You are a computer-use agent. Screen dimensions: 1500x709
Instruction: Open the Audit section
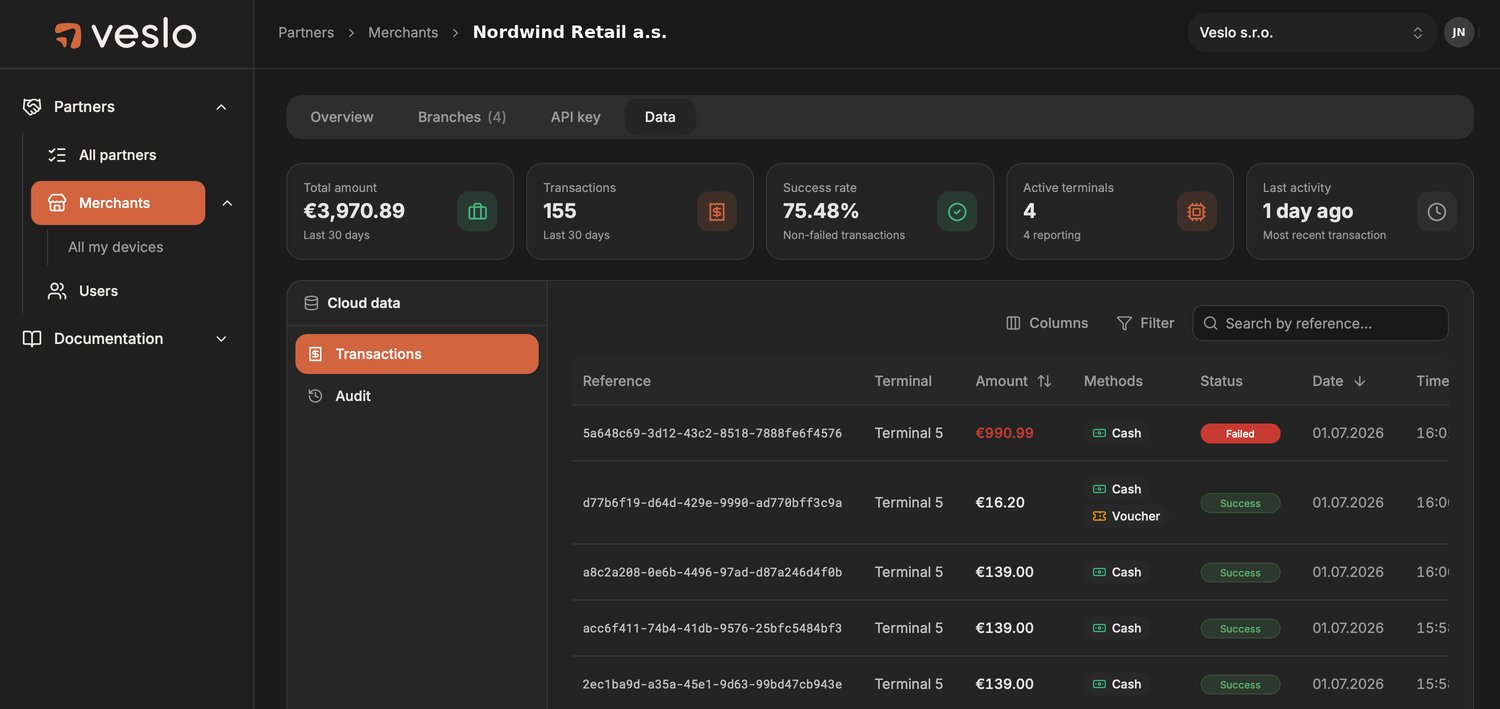point(417,396)
